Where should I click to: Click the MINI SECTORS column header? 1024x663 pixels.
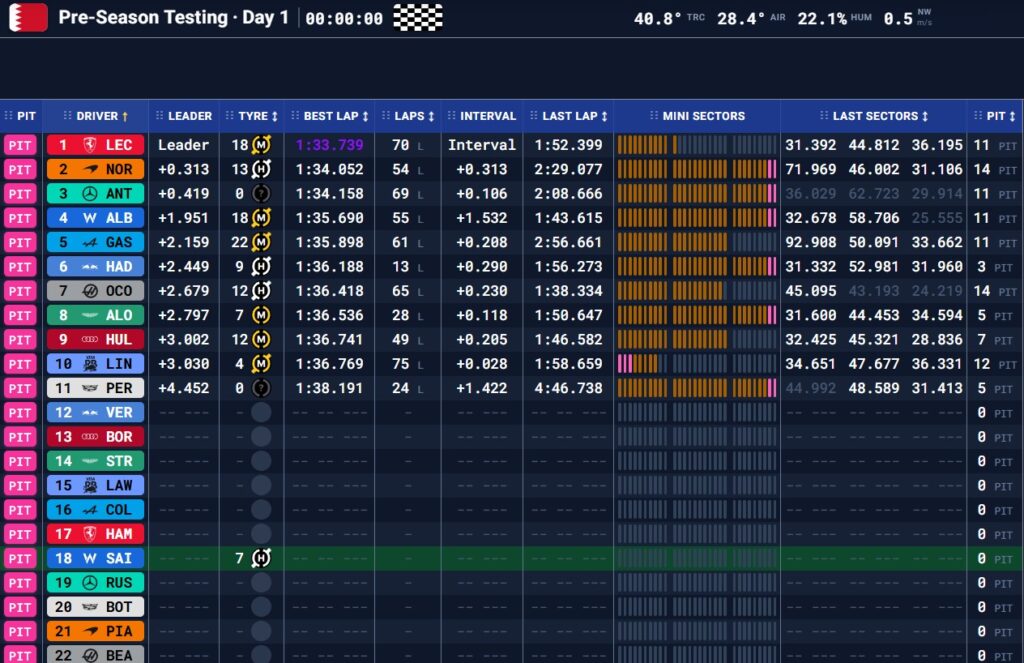[697, 116]
